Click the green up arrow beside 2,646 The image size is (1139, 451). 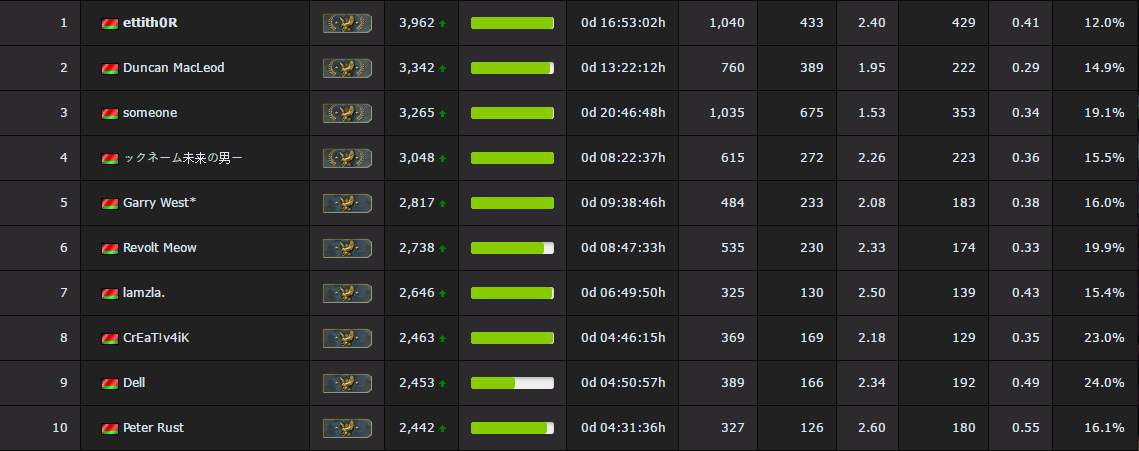click(x=442, y=293)
